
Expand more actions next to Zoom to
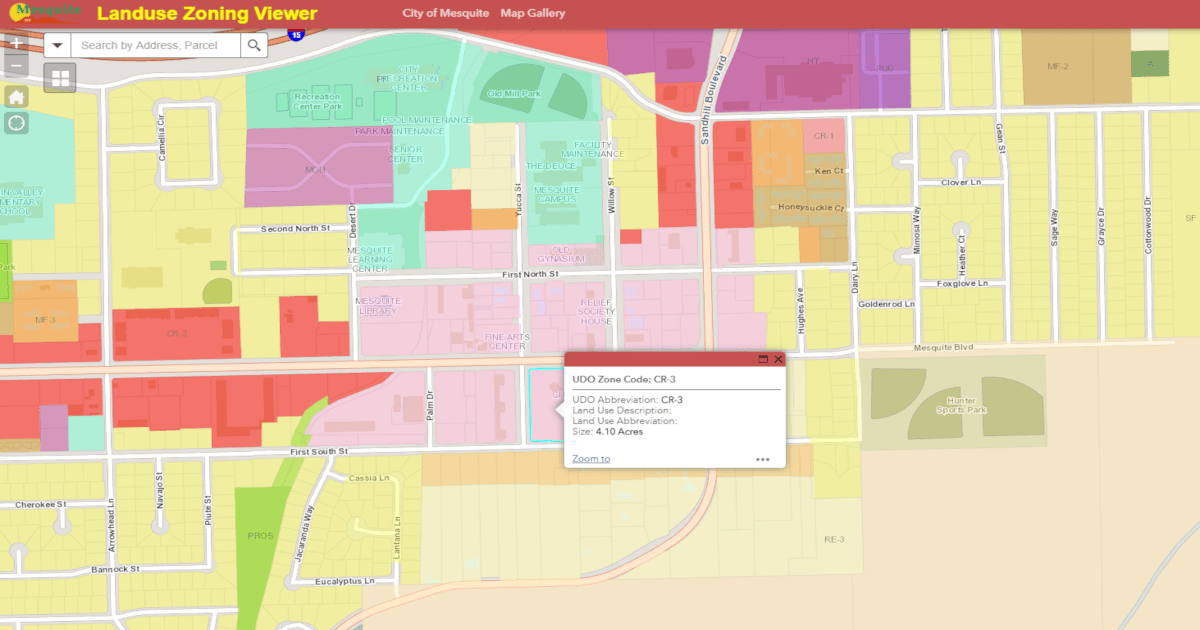(763, 458)
